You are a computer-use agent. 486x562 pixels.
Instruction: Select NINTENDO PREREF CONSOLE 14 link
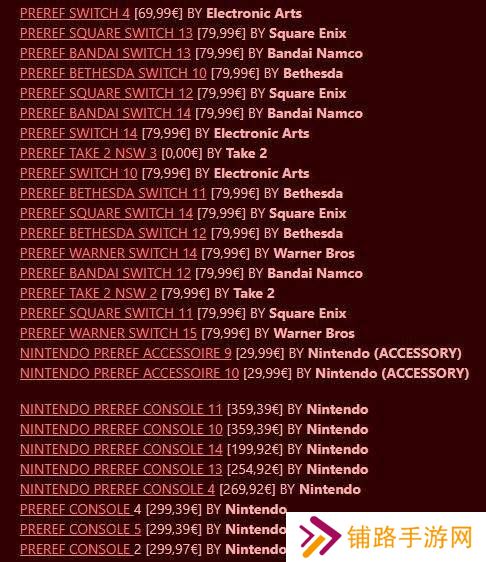[121, 449]
